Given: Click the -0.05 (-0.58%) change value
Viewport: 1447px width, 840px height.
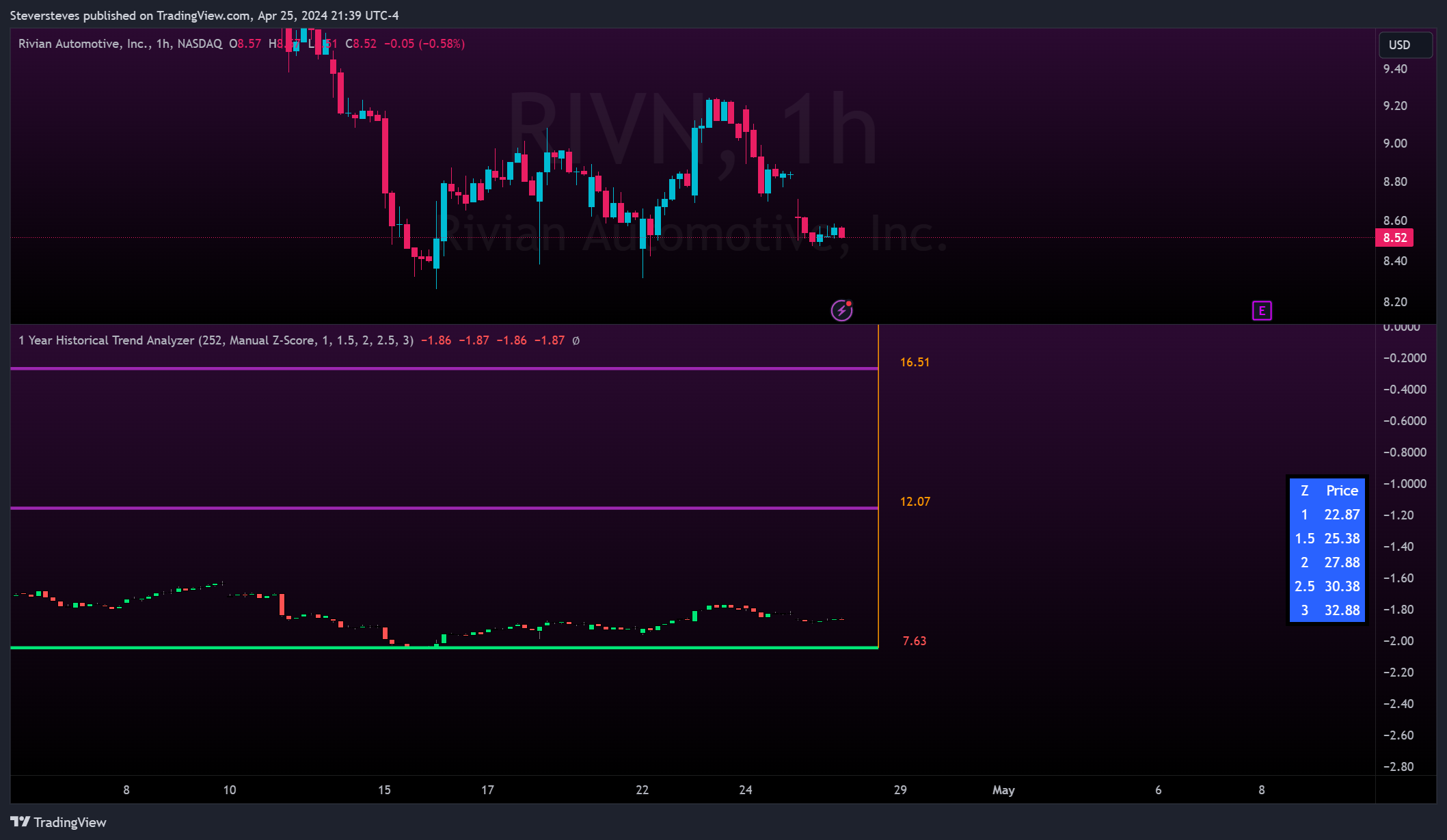Looking at the screenshot, I should pos(424,44).
